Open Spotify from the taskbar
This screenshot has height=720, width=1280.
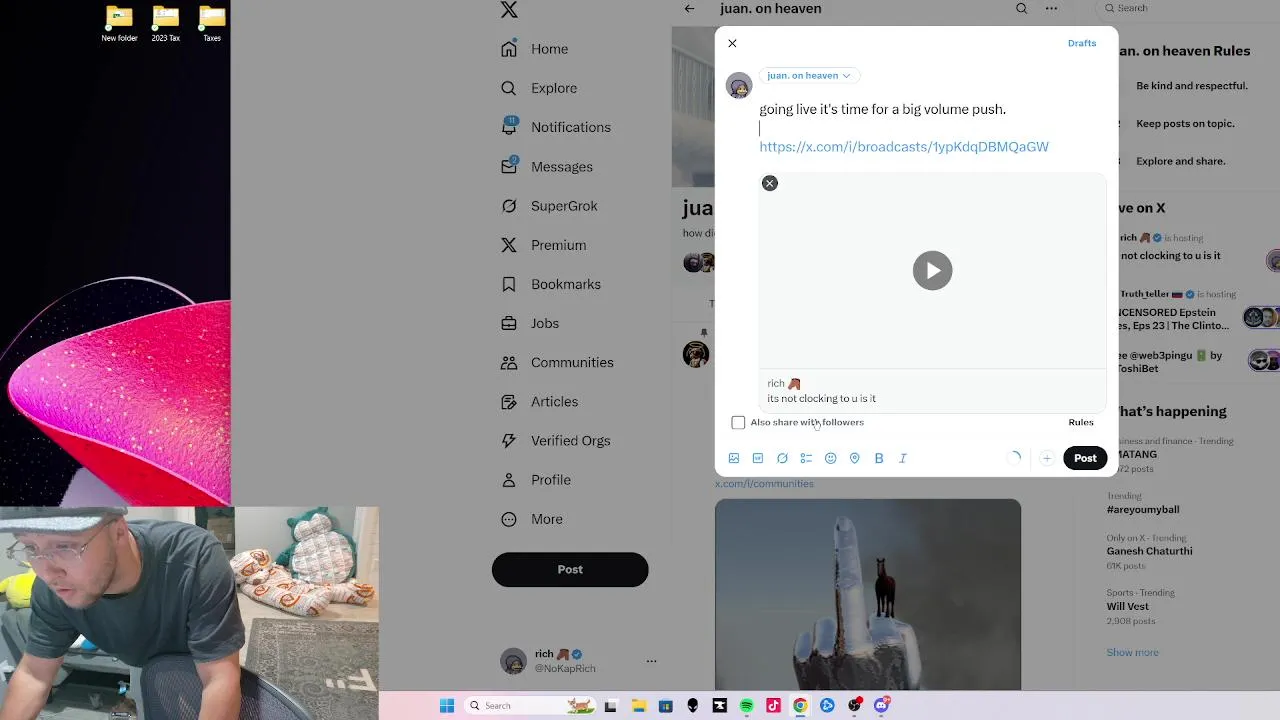click(746, 706)
